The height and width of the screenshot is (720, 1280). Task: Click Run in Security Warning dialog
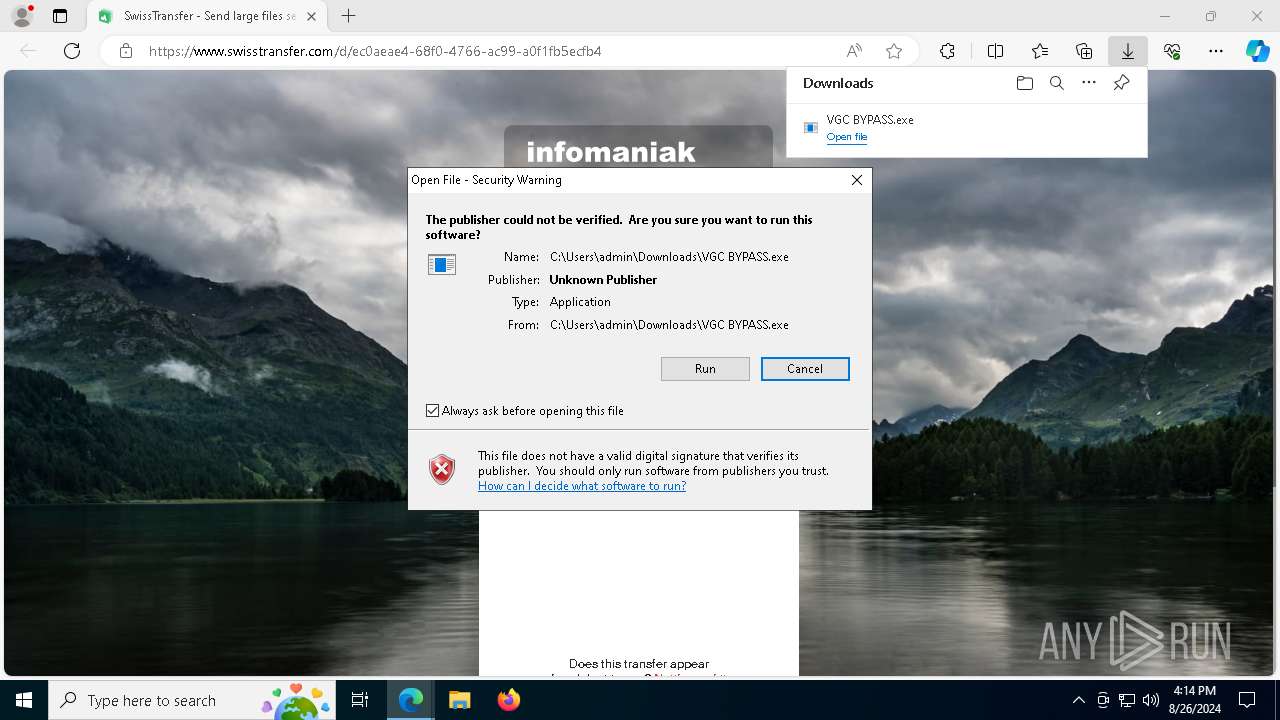pyautogui.click(x=705, y=369)
